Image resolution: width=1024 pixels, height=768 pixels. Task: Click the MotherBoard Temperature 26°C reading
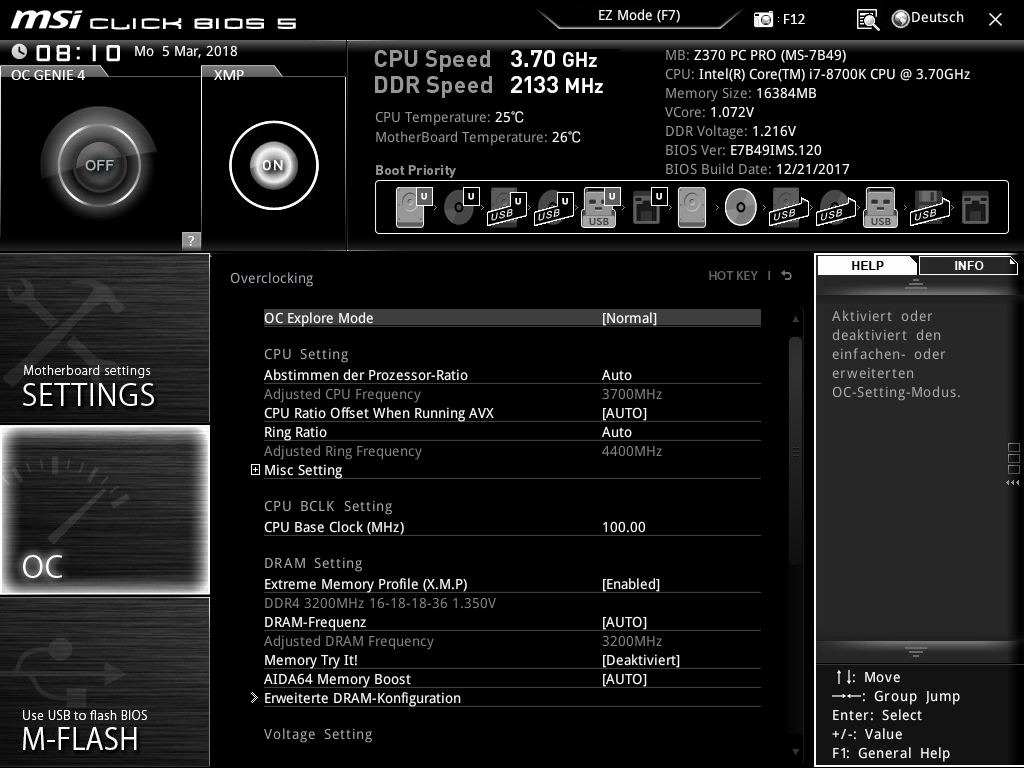coord(477,137)
